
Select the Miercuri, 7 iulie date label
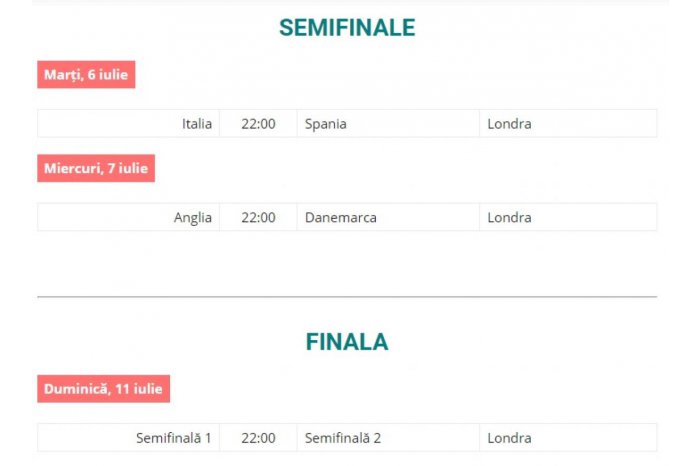(x=96, y=168)
